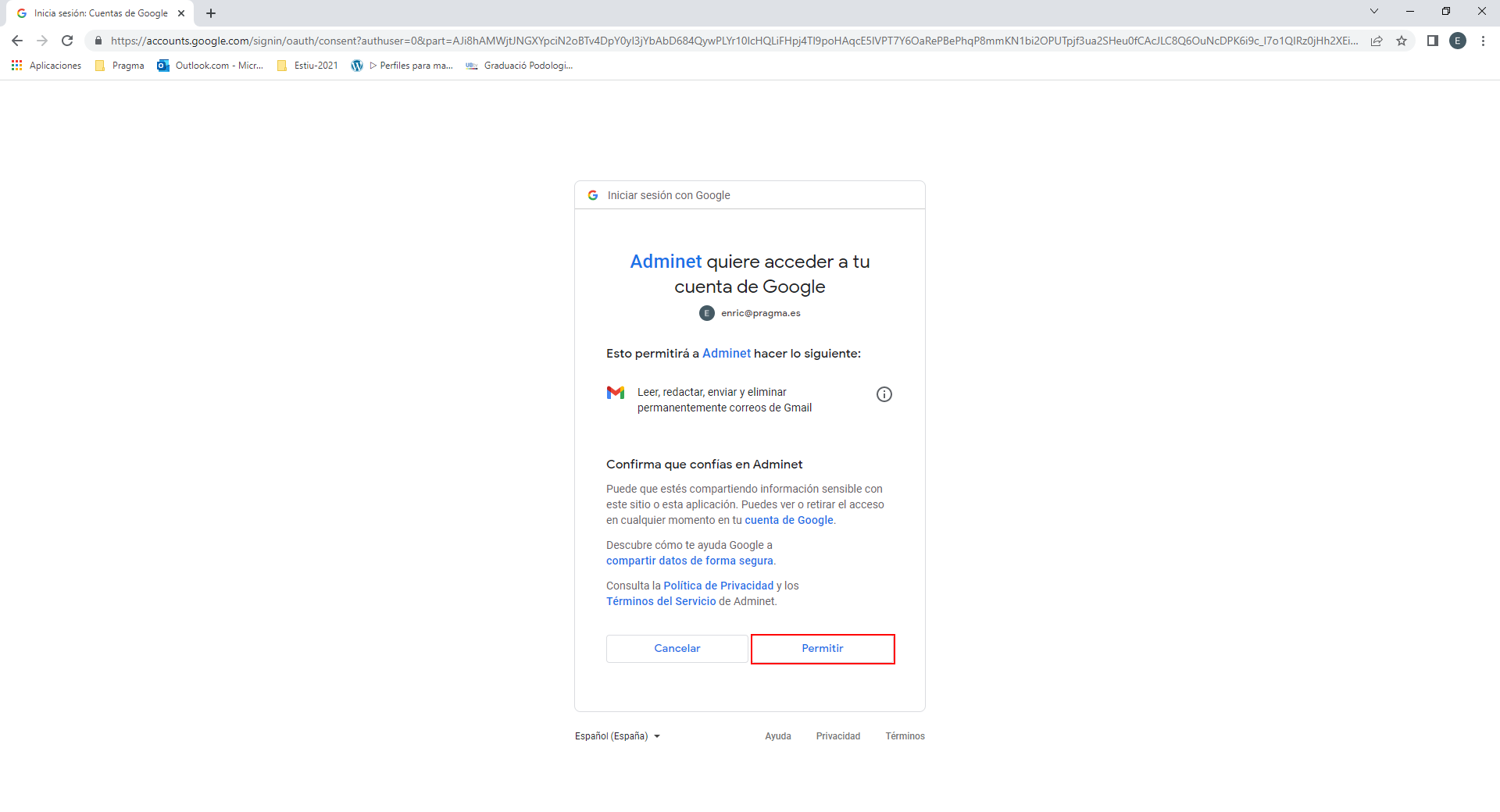Click the Adminet link in 'Esto permitirá a'
Viewport: 1500px width, 812px height.
(x=727, y=354)
